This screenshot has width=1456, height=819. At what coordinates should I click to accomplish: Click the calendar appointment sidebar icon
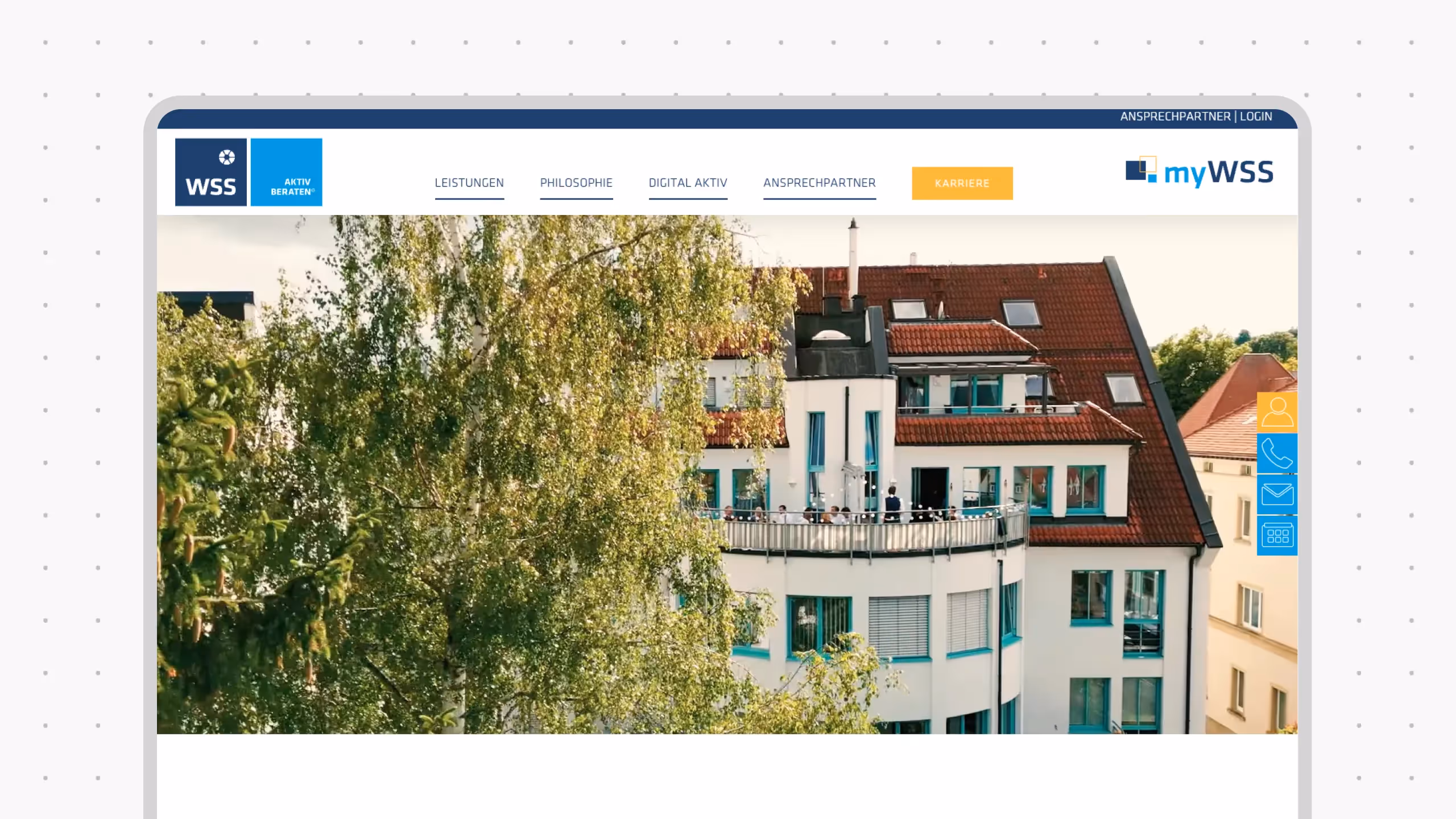pos(1277,535)
